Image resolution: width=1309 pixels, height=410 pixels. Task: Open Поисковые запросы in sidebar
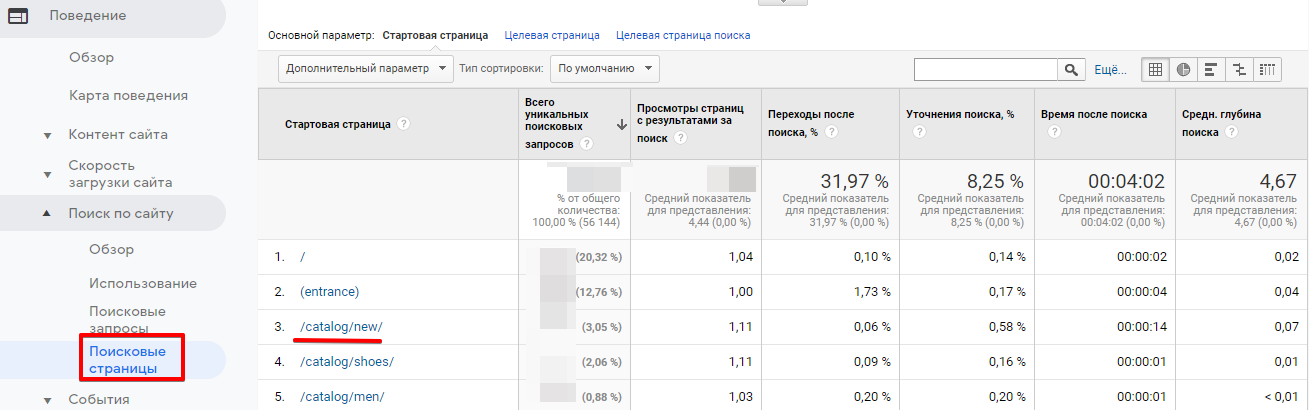pos(127,319)
